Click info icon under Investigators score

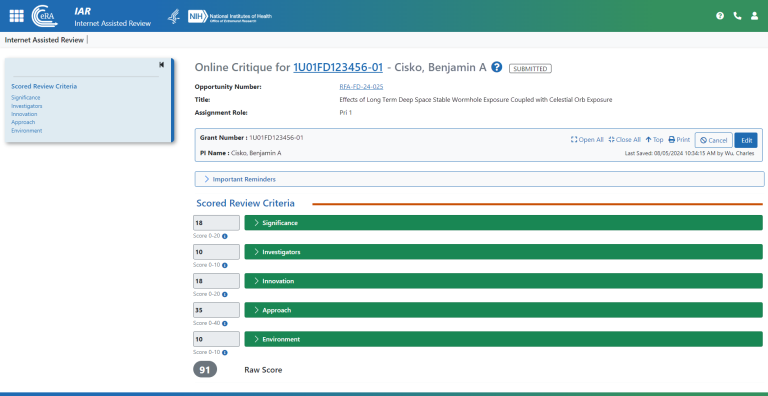coord(225,265)
